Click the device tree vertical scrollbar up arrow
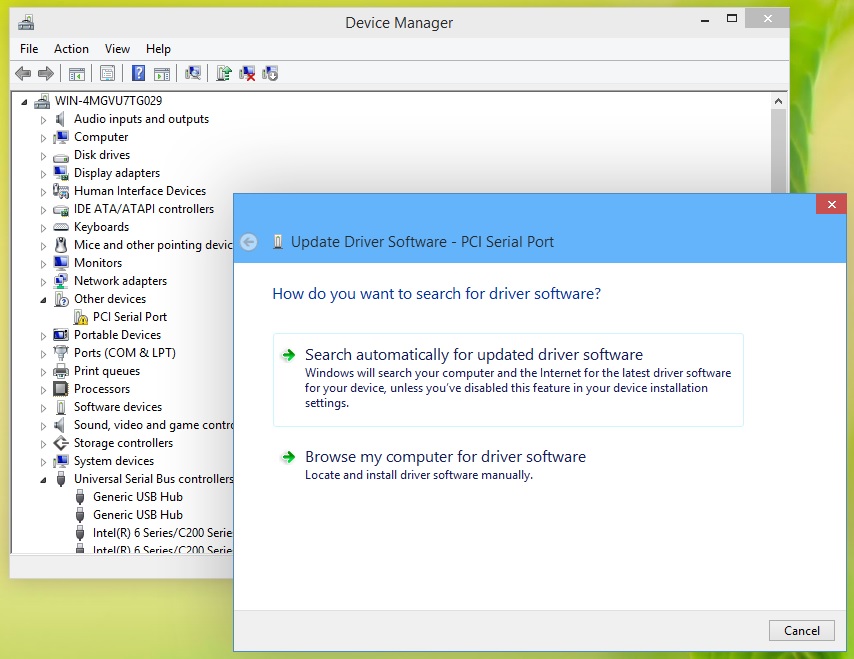The image size is (854, 659). 779,101
